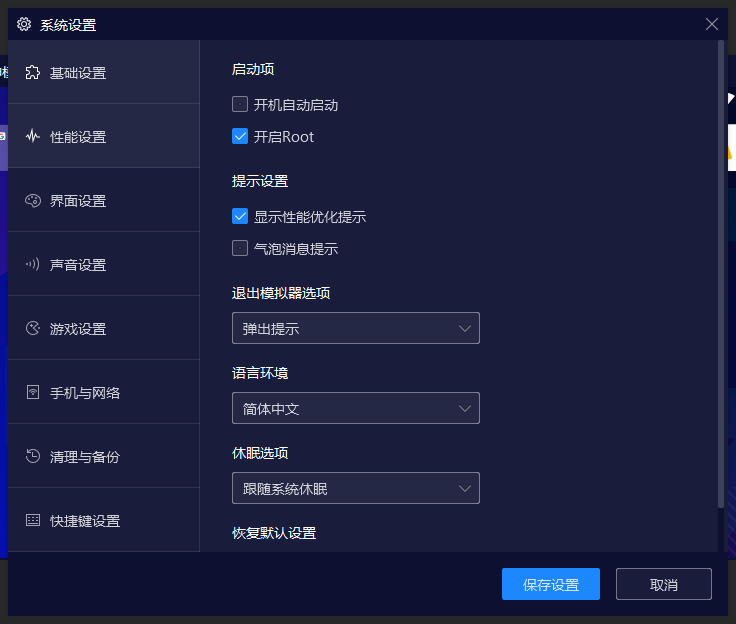Uncheck the 开启Root checkbox
The image size is (736, 624).
tap(240, 136)
